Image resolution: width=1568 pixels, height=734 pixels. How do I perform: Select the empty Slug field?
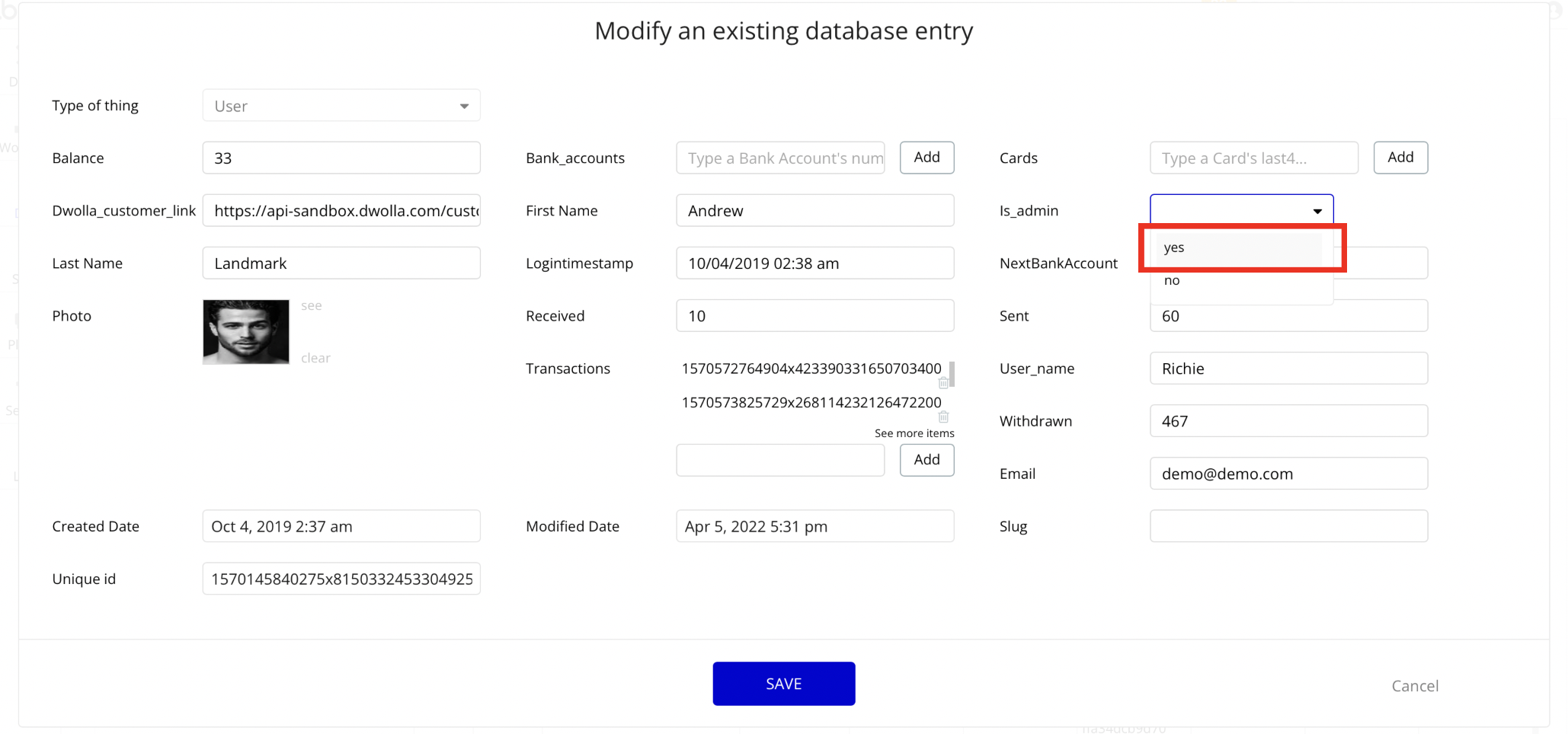[x=1288, y=526]
